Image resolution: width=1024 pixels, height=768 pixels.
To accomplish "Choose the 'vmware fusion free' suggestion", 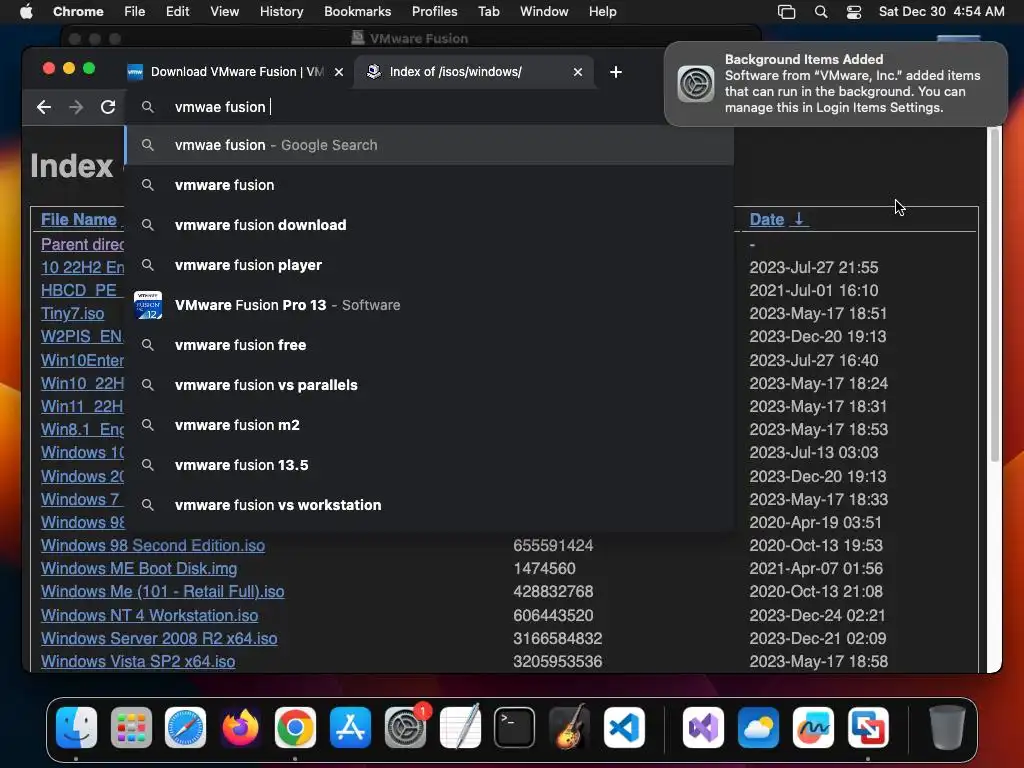I will point(430,345).
